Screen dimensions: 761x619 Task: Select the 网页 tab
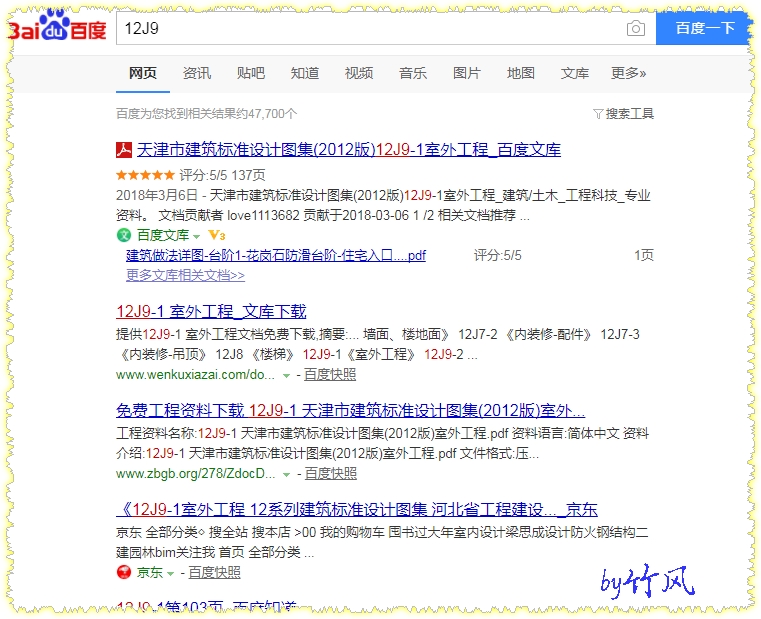[143, 73]
